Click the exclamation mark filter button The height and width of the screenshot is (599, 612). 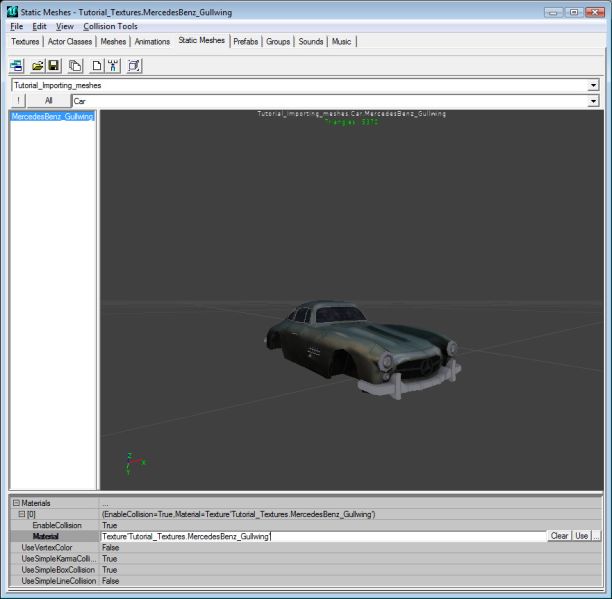click(18, 101)
